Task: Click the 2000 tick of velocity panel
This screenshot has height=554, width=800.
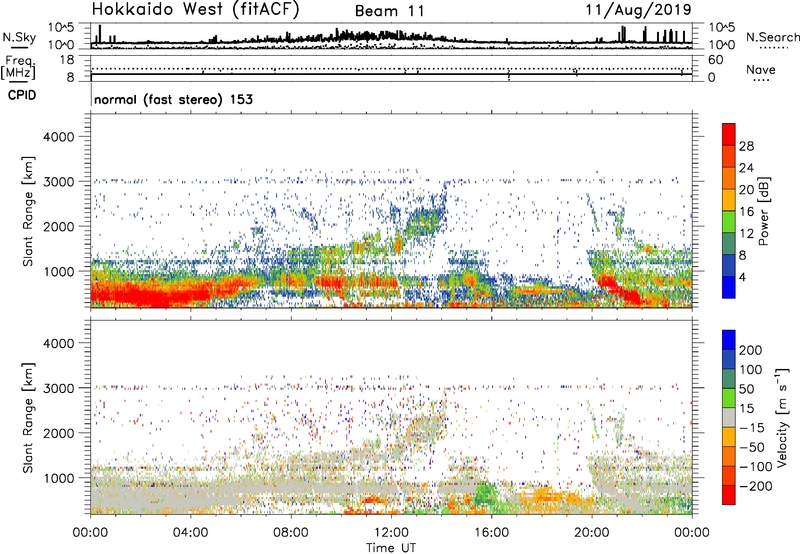Action: click(59, 433)
